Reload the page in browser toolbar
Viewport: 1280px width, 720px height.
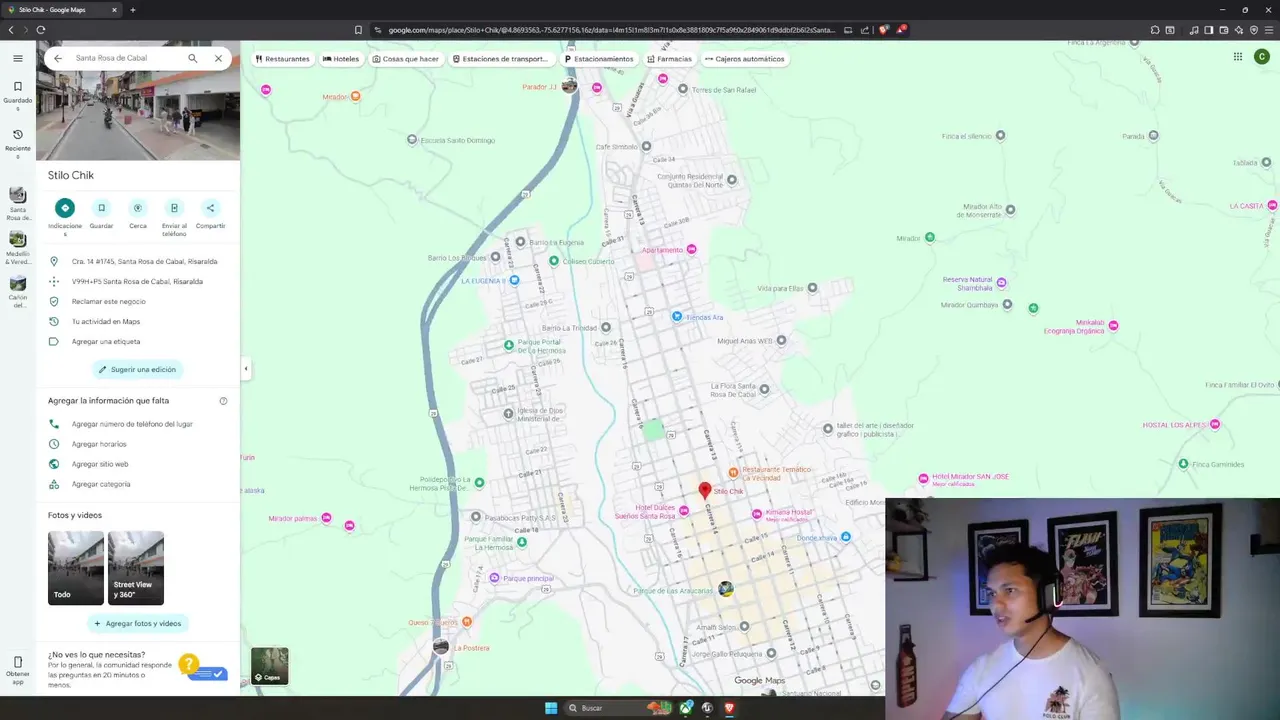pos(41,30)
